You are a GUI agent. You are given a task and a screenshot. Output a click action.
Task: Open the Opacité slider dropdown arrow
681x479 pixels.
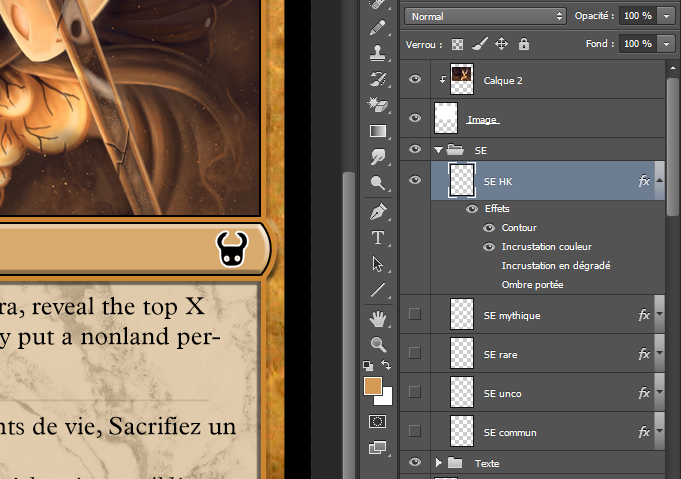(x=667, y=16)
